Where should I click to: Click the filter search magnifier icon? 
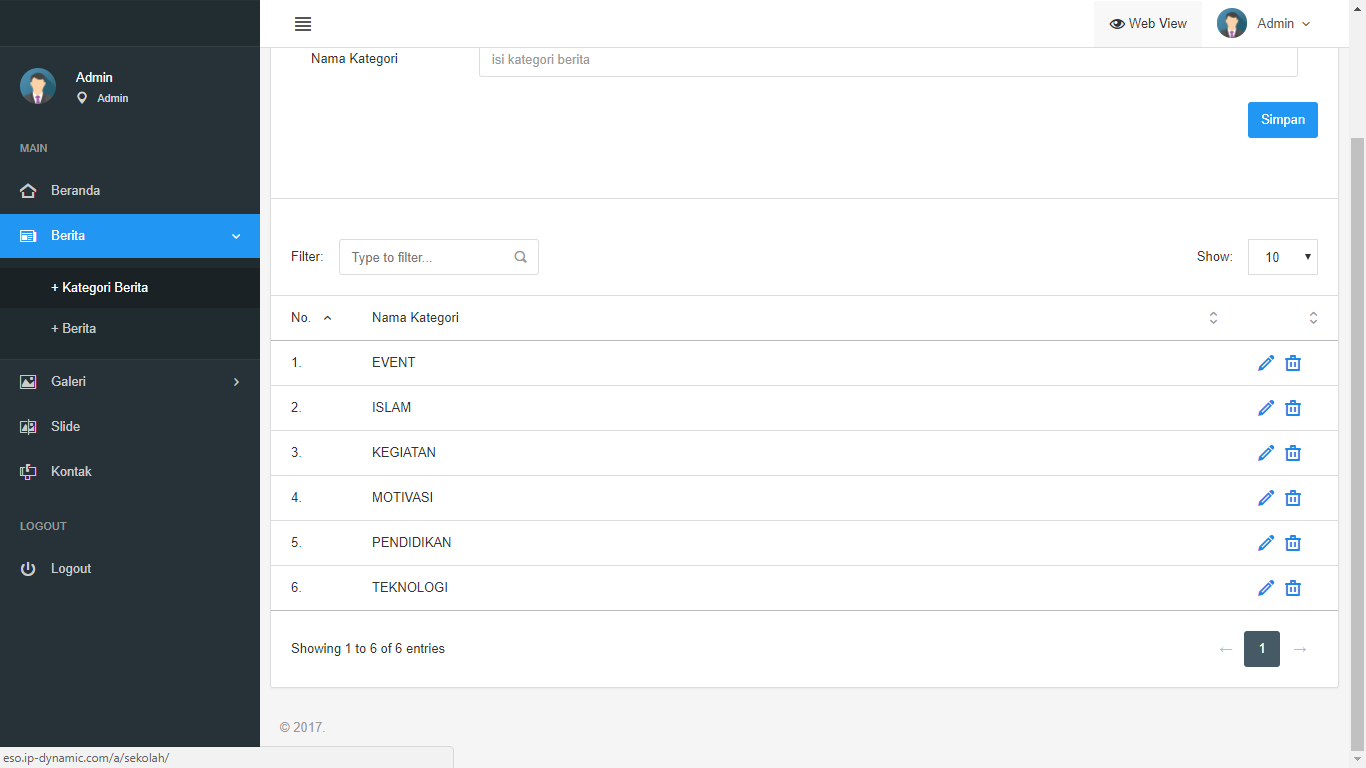(520, 257)
